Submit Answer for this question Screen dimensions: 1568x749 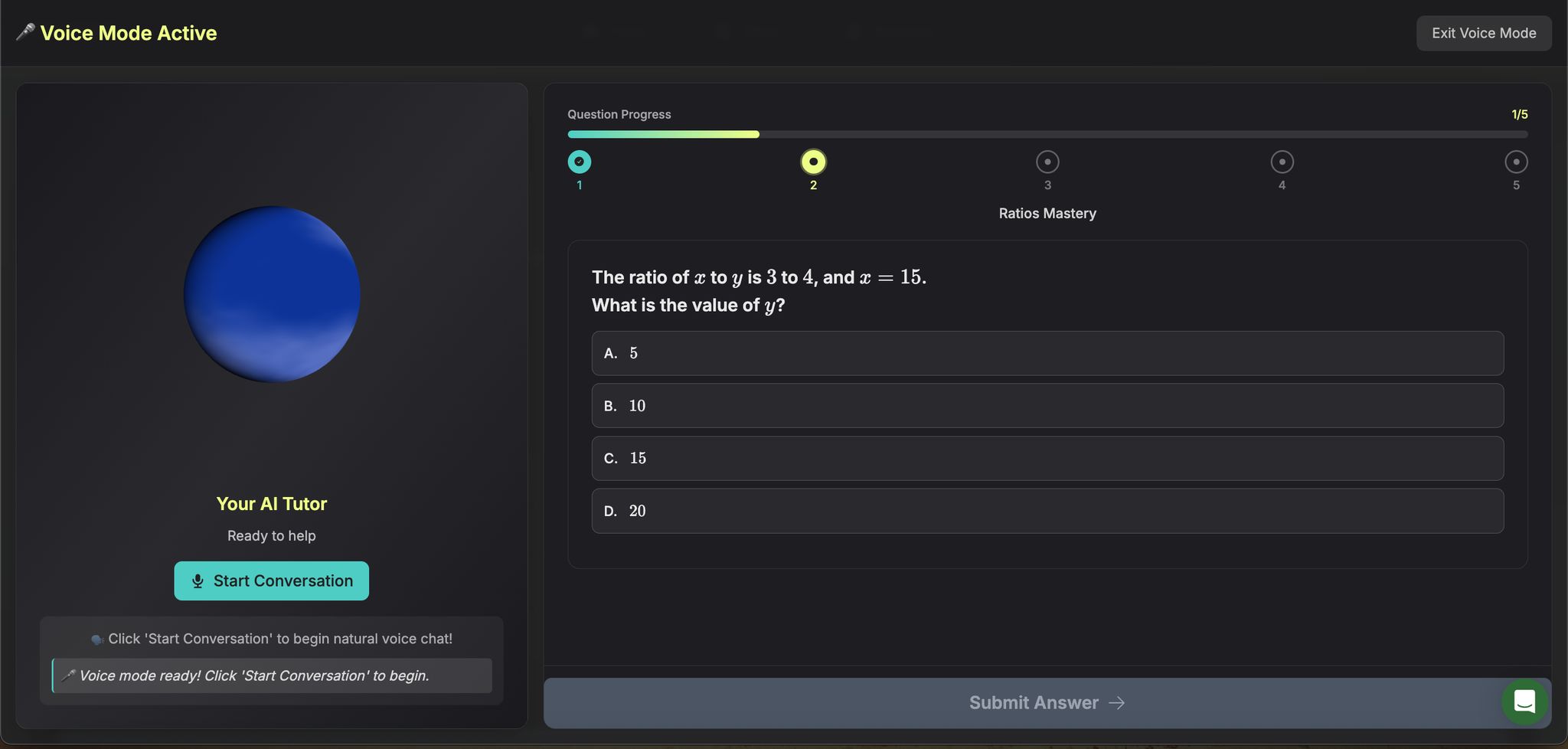(x=1034, y=702)
